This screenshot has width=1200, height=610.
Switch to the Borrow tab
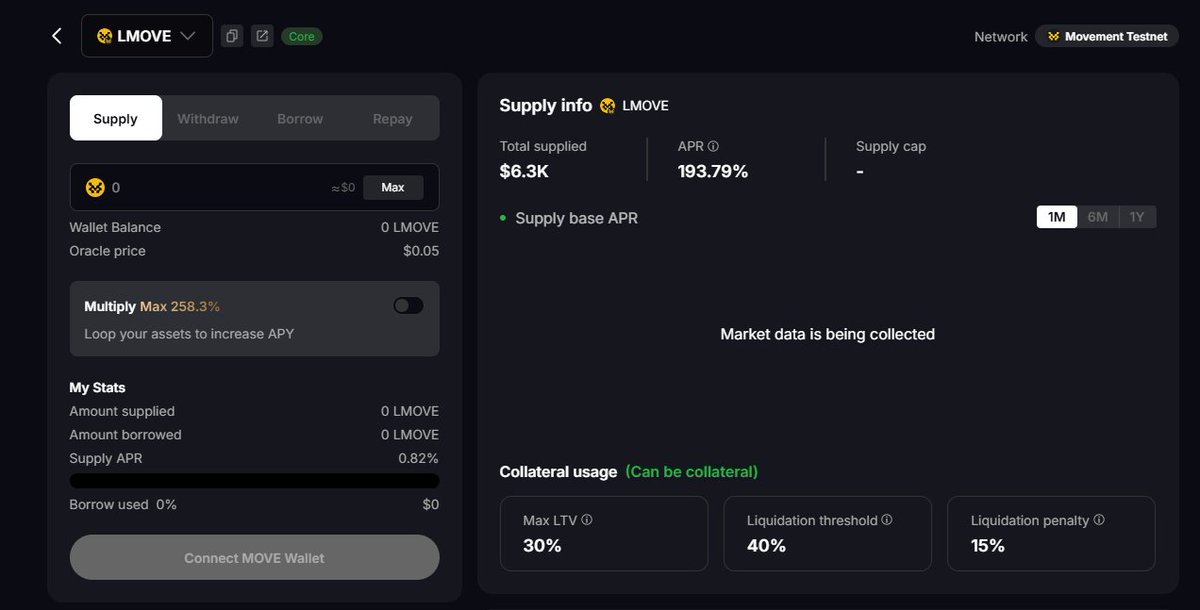(x=300, y=118)
